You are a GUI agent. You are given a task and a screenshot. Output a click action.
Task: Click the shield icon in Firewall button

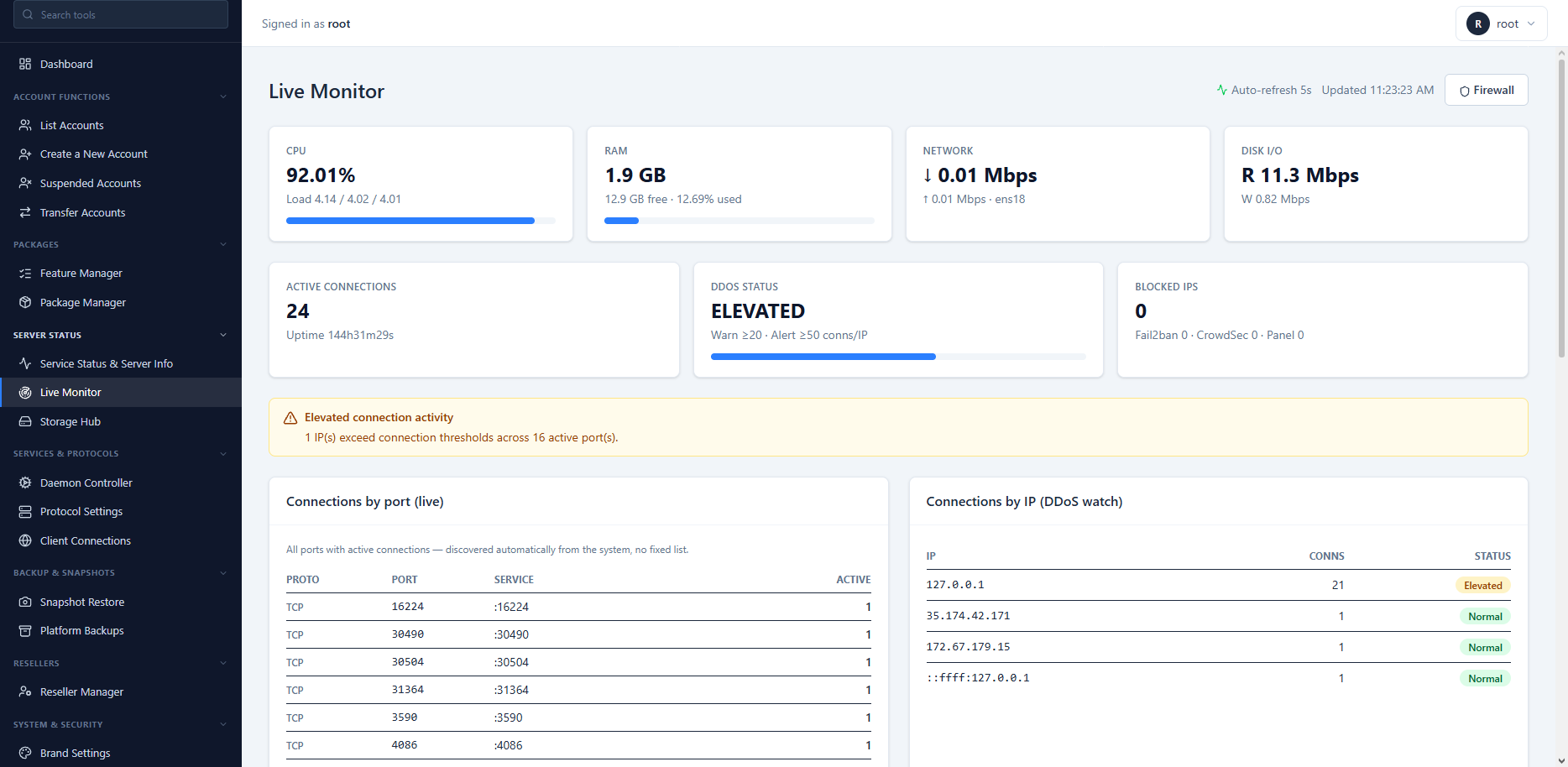[x=1464, y=91]
